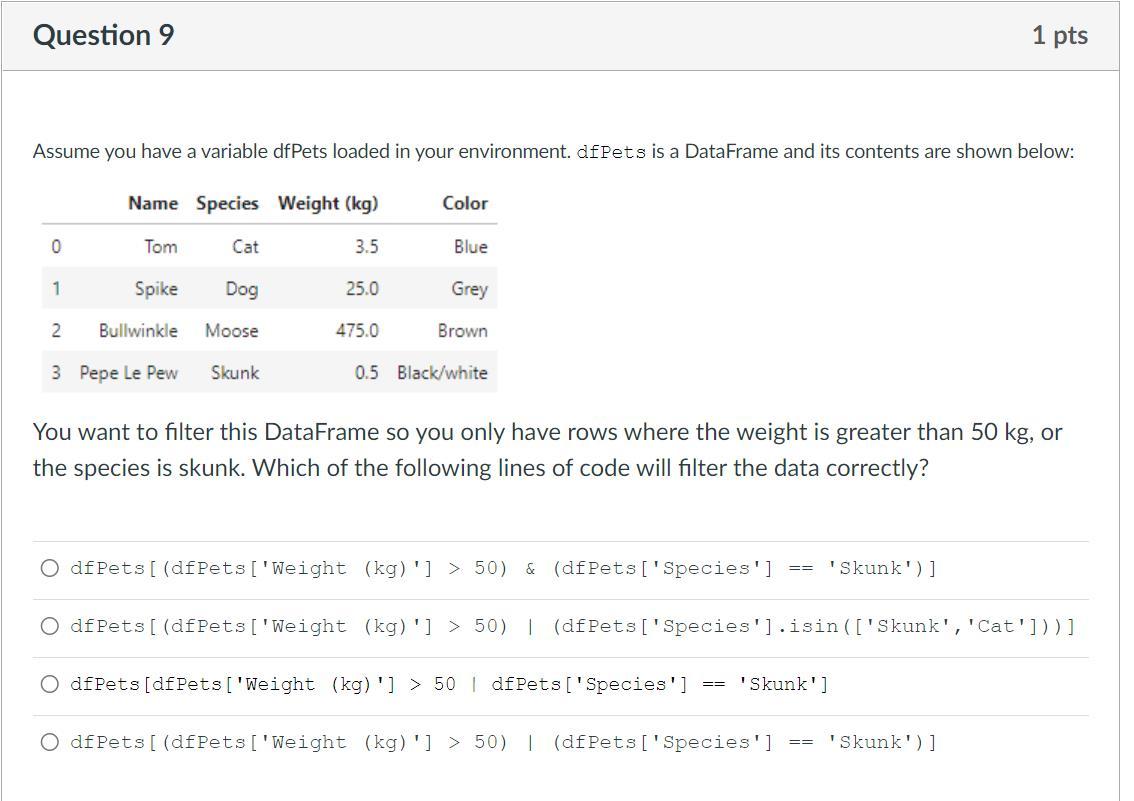Image resolution: width=1134 pixels, height=801 pixels.
Task: Click the Bullwinkle table cell
Action: (x=138, y=330)
